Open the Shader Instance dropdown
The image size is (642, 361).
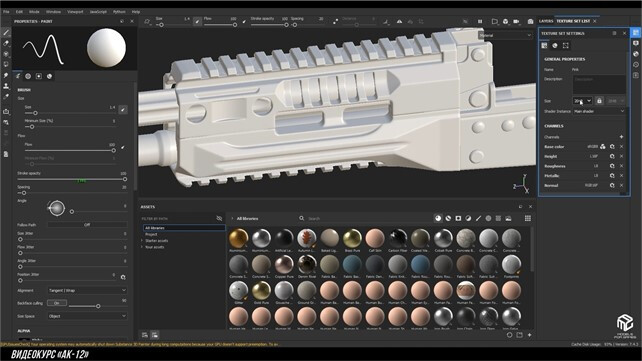coord(599,111)
